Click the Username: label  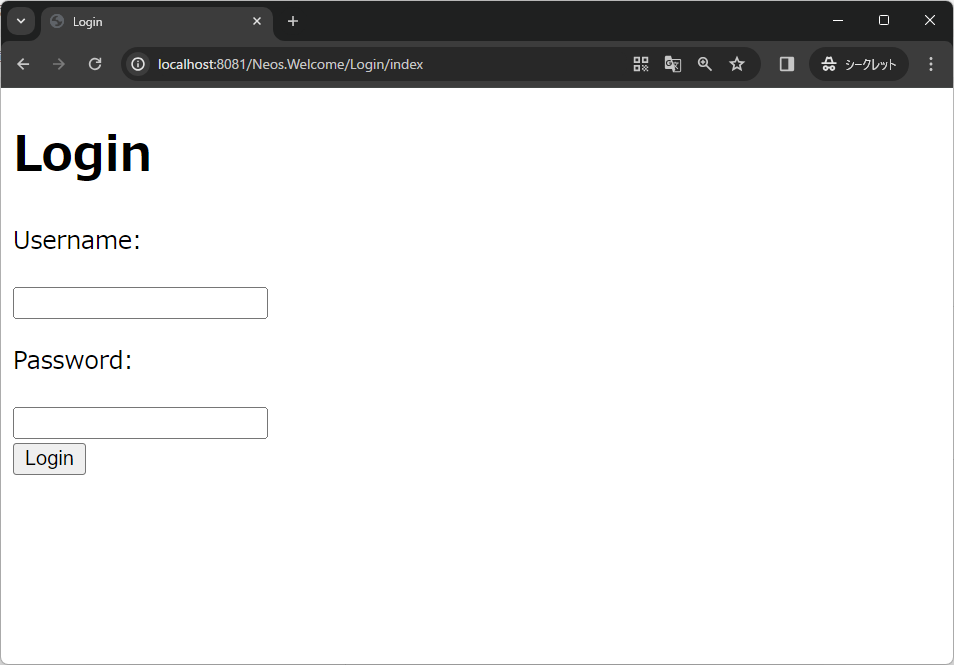77,240
